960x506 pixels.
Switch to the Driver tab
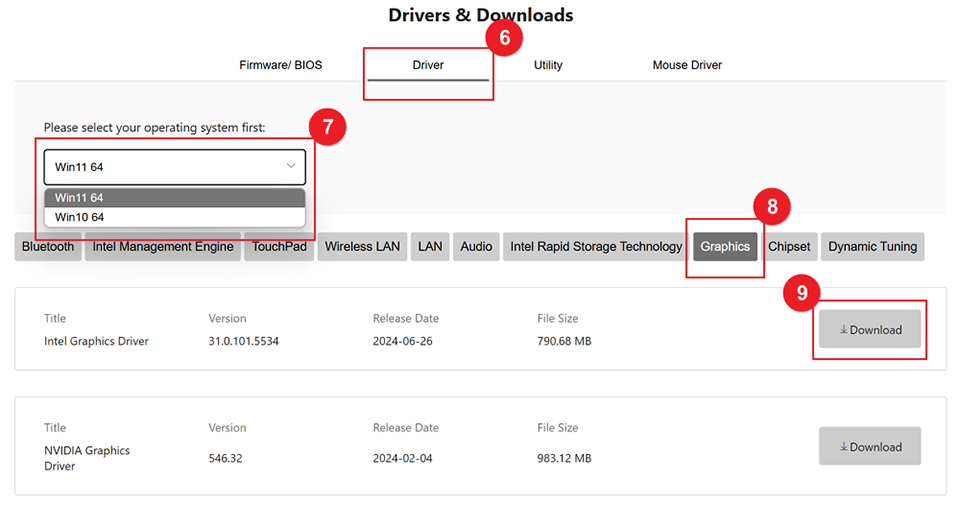click(428, 65)
